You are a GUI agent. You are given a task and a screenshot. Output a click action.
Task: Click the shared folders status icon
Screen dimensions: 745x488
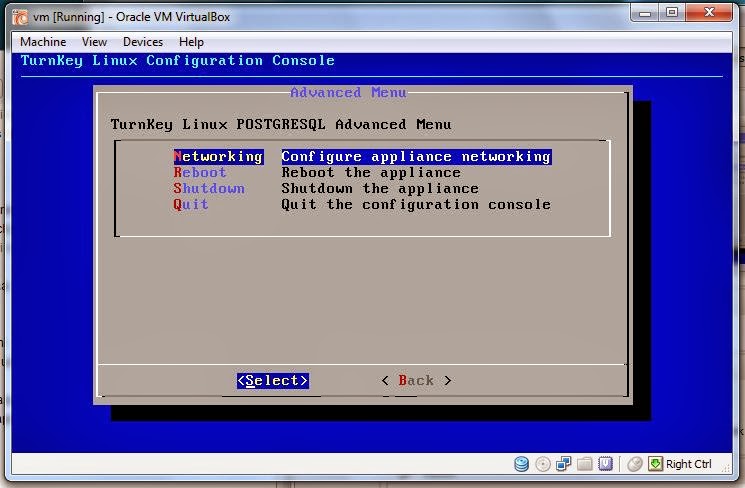[584, 464]
